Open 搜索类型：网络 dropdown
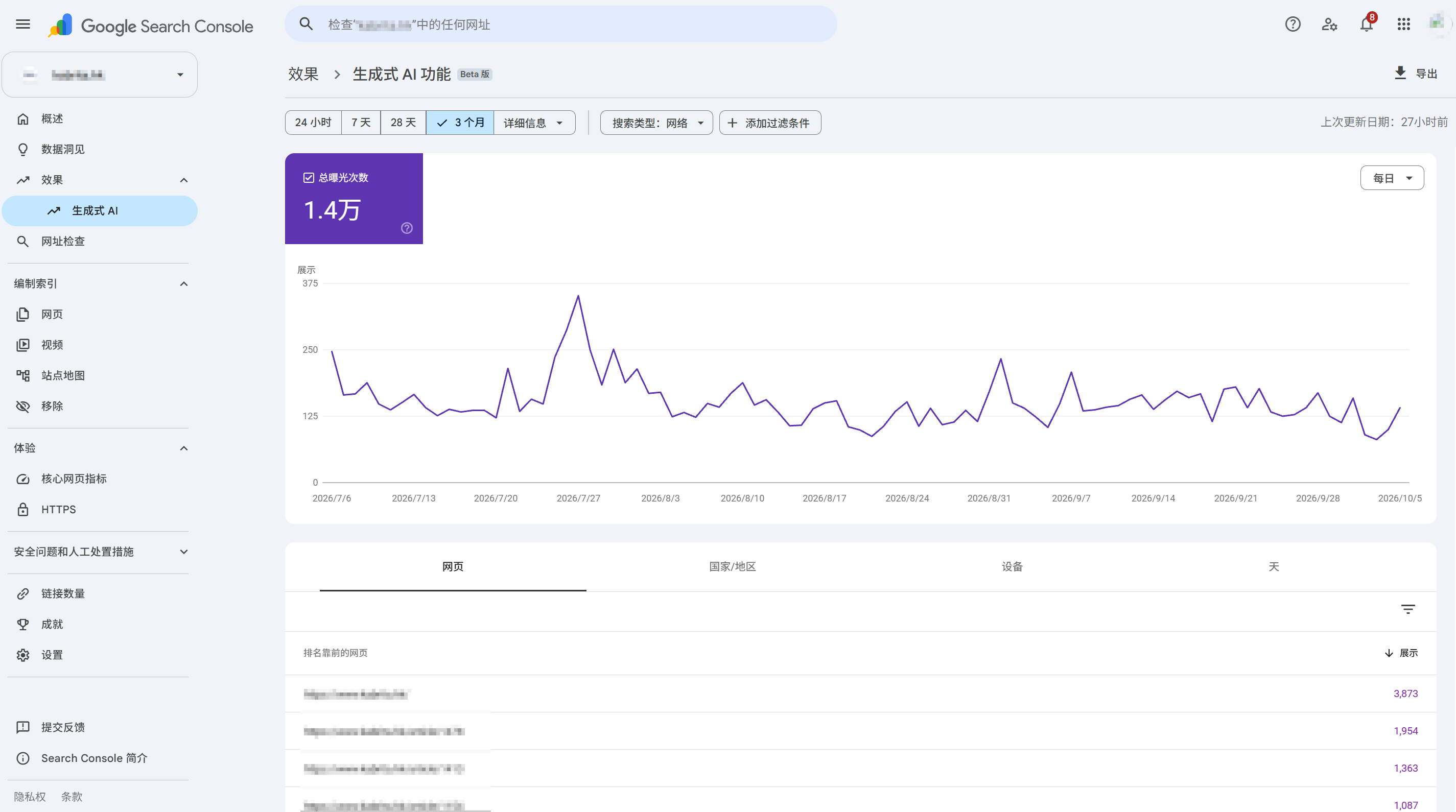Viewport: 1456px width, 812px height. (656, 123)
